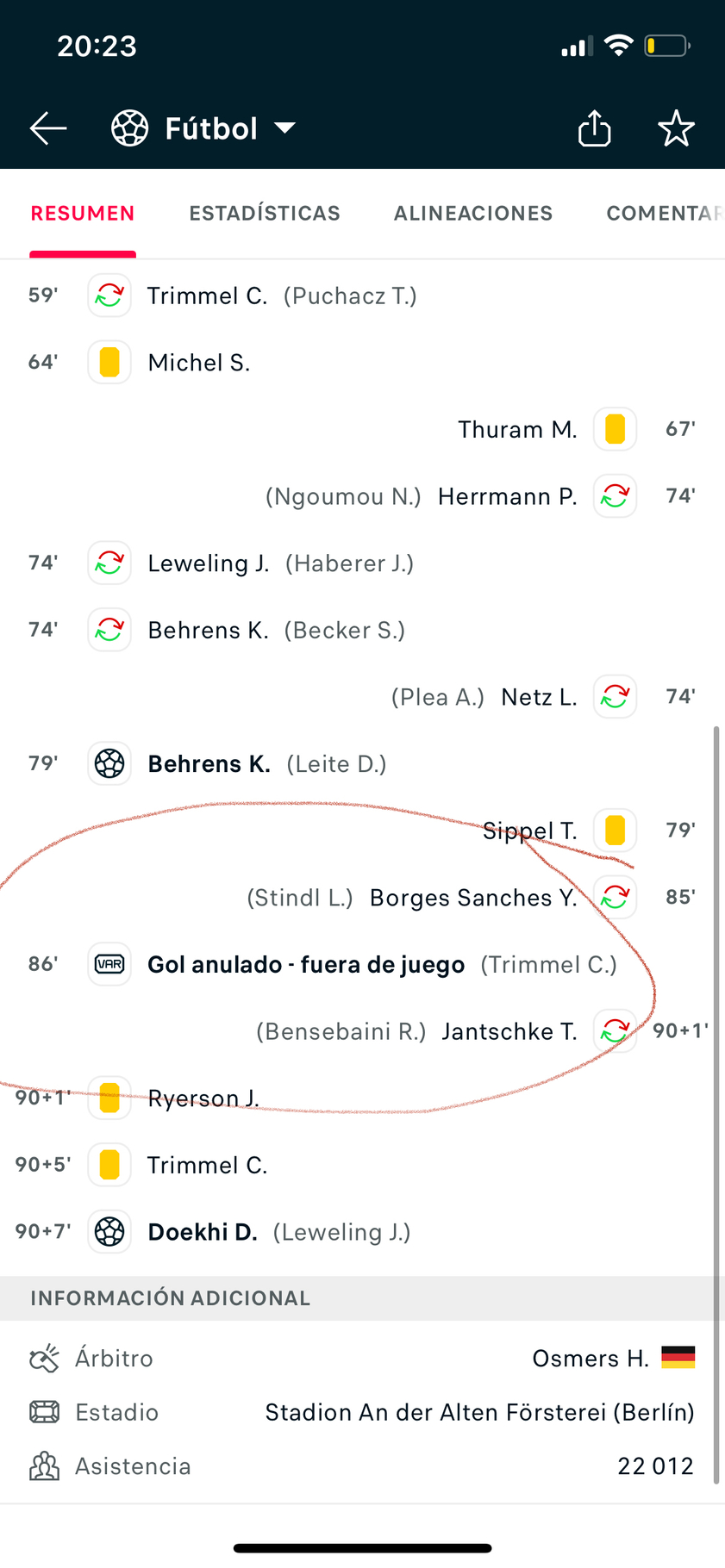Tap the football icon beside Fútbol
This screenshot has width=725, height=1568.
[x=130, y=128]
